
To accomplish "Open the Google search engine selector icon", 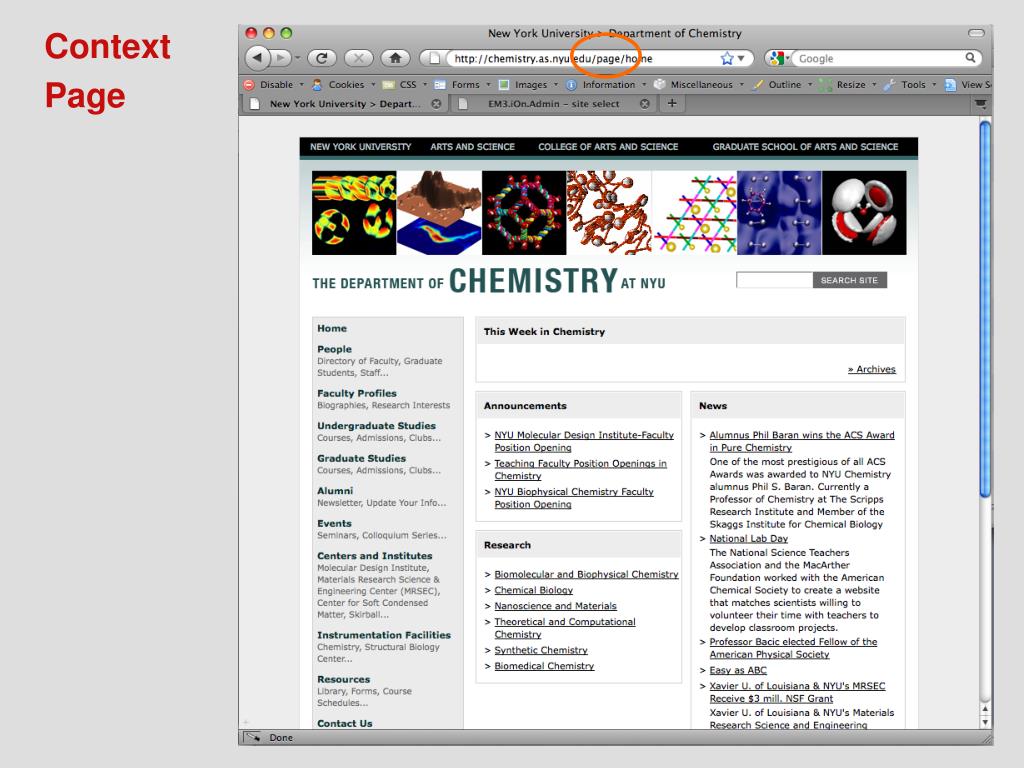I will [776, 58].
